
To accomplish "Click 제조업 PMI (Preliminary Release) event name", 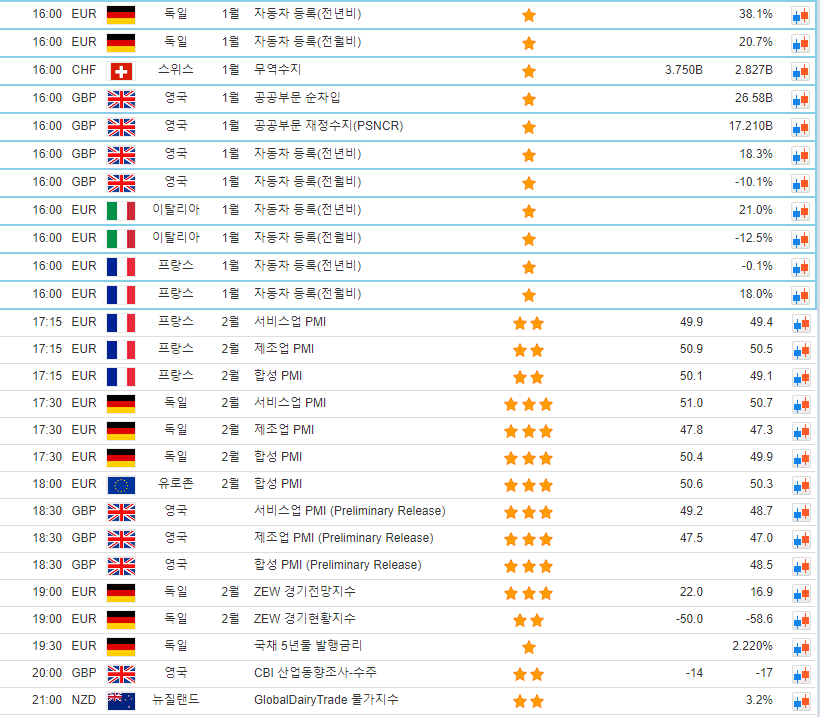I will click(343, 538).
